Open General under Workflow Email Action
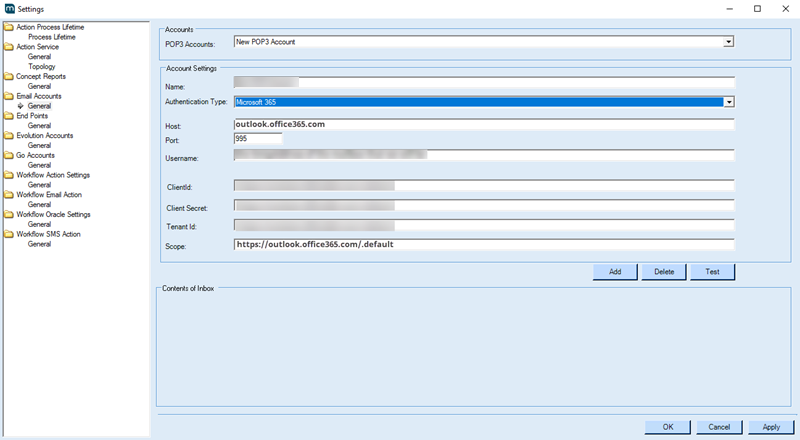Screen dimensions: 800x440 (39, 204)
